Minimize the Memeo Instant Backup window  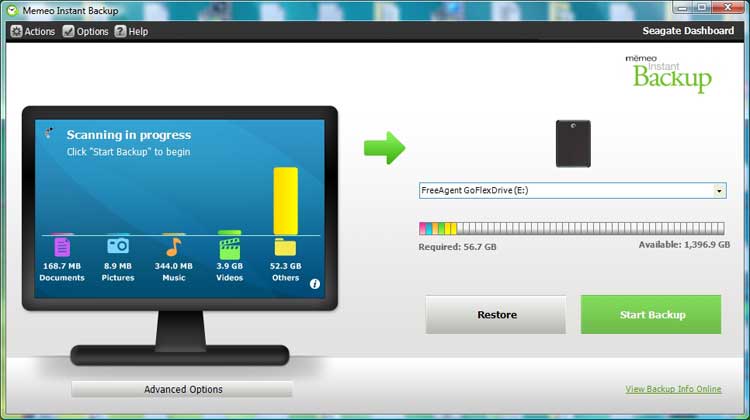(x=682, y=8)
